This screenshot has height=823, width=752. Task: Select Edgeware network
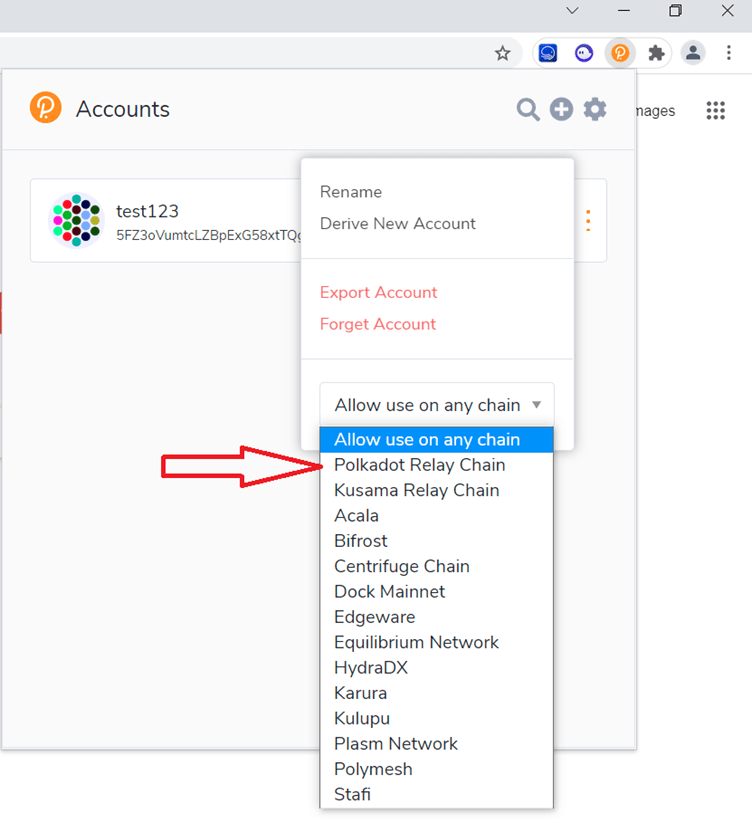pos(437,617)
